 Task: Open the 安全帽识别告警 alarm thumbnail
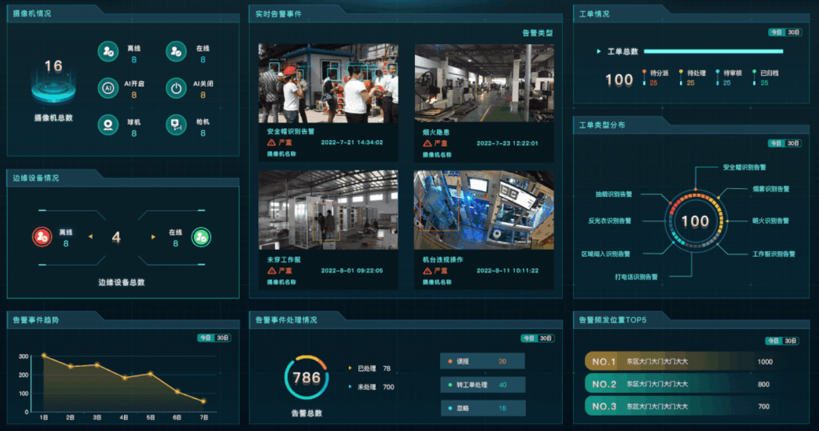tap(328, 82)
